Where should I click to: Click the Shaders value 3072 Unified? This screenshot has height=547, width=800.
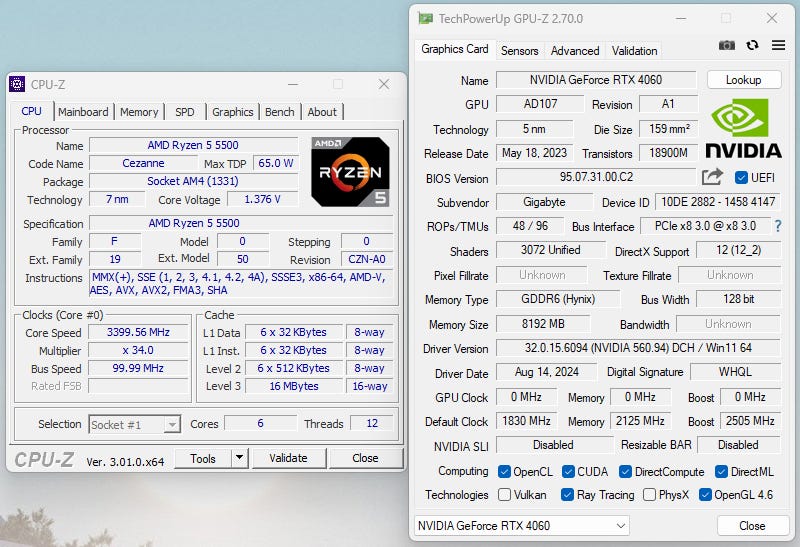[x=551, y=250]
